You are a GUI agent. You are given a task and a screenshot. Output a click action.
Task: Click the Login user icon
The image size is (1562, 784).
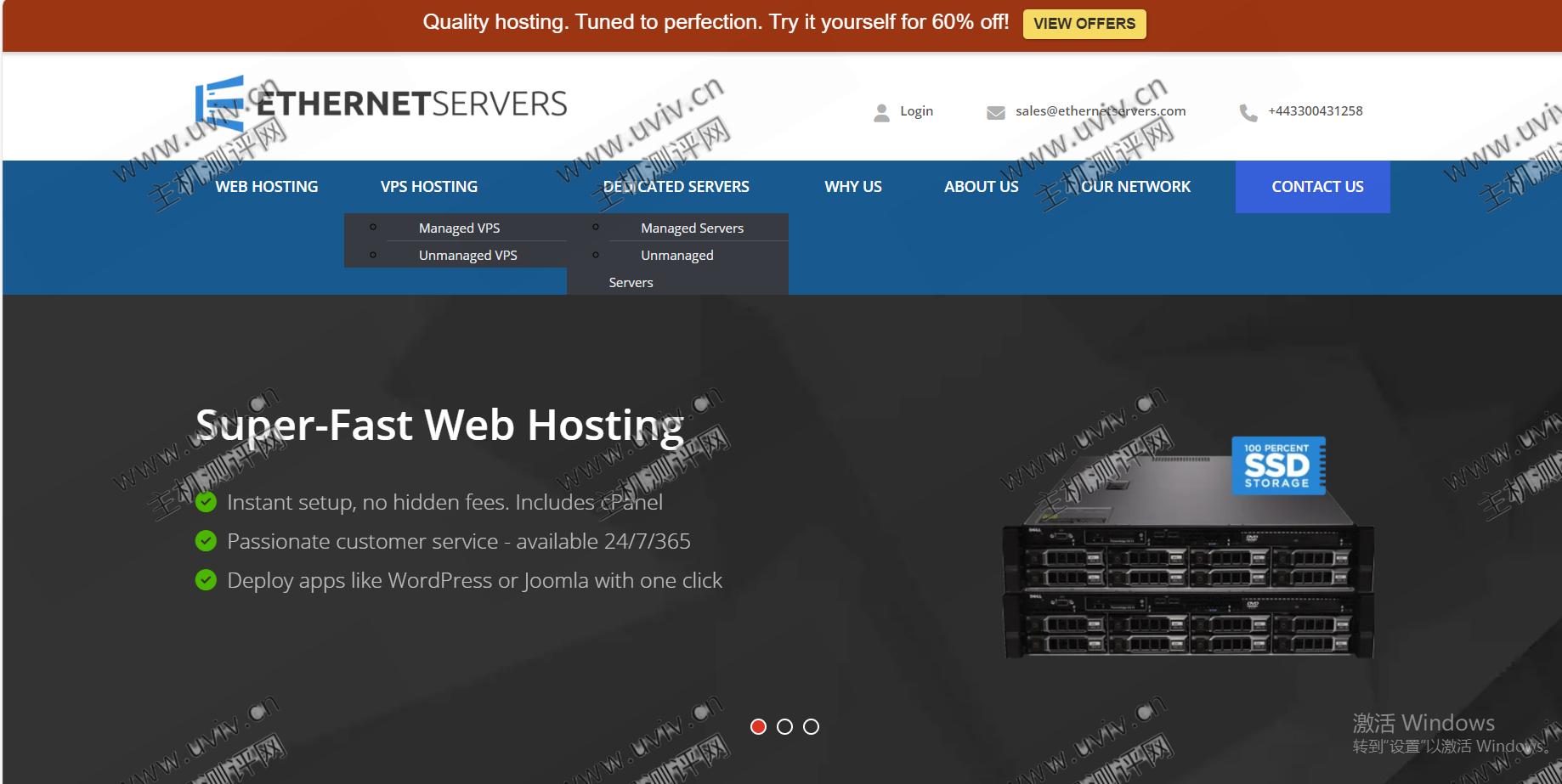[881, 112]
